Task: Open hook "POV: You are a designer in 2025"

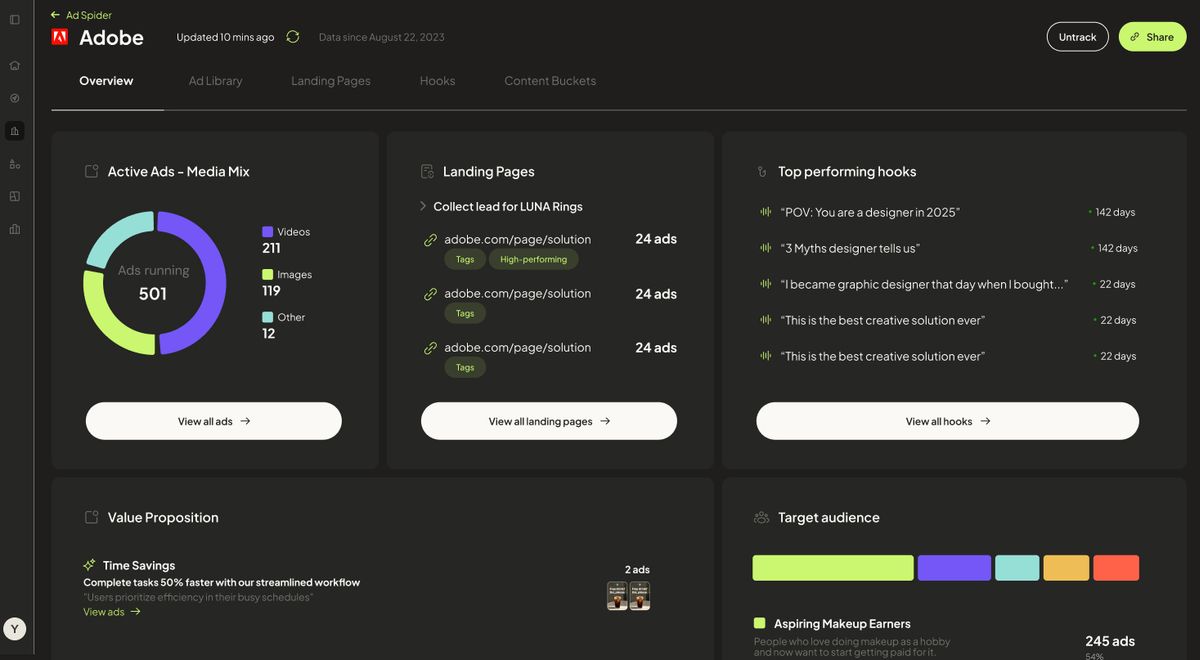Action: click(x=870, y=212)
